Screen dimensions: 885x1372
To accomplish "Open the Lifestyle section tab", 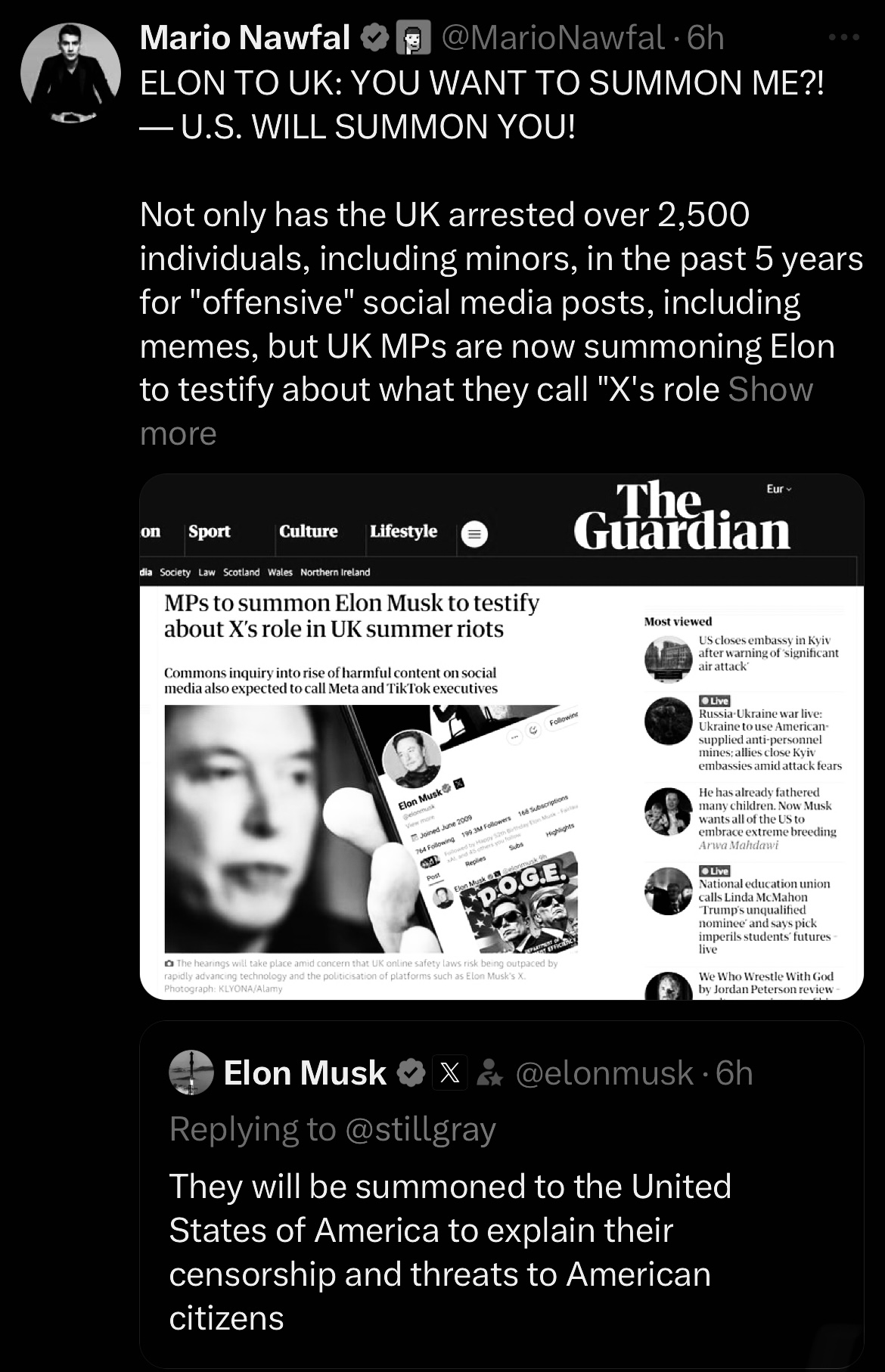I will (x=403, y=531).
